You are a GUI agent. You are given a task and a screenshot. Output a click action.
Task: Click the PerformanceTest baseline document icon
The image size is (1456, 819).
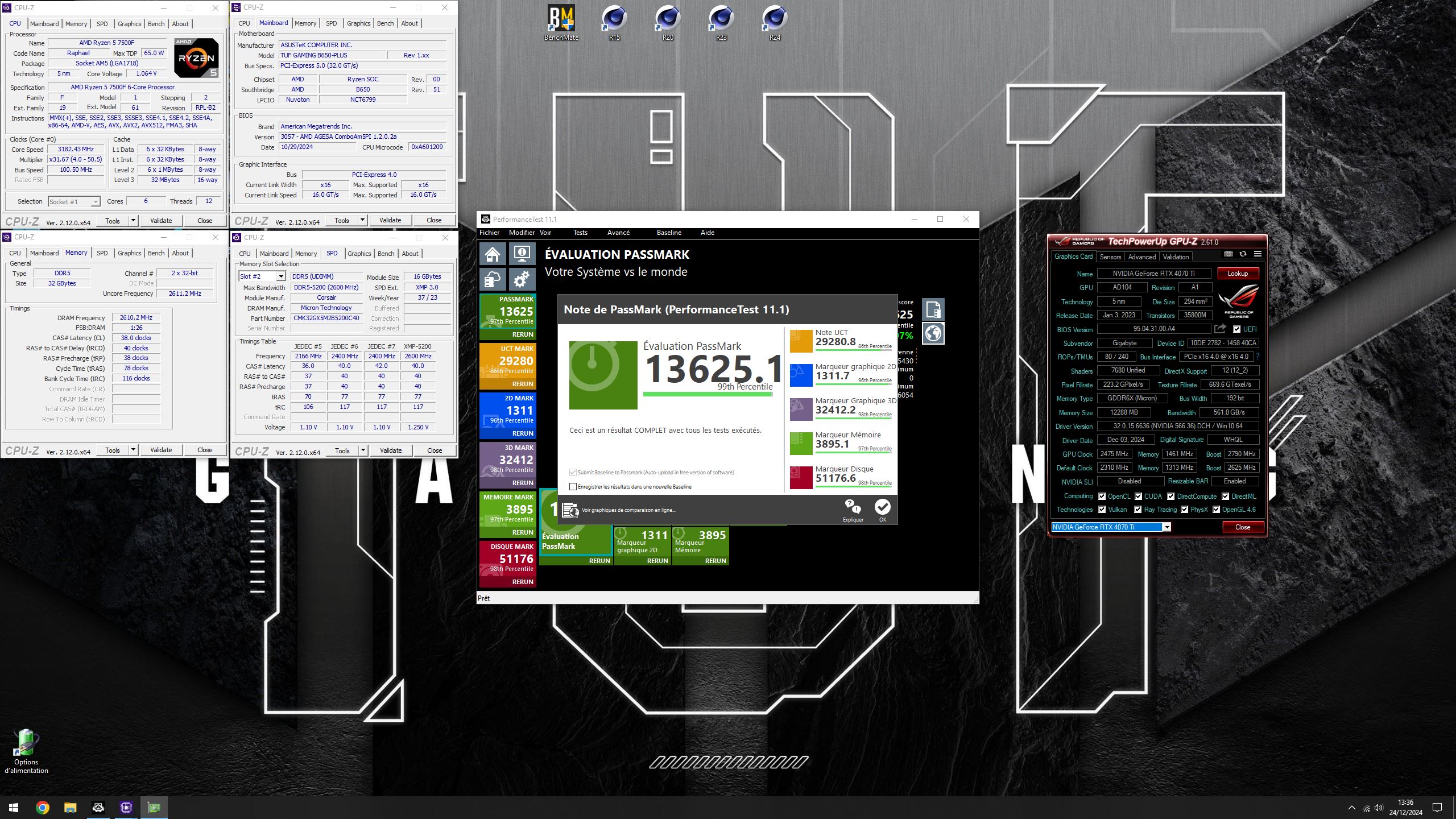pyautogui.click(x=933, y=309)
